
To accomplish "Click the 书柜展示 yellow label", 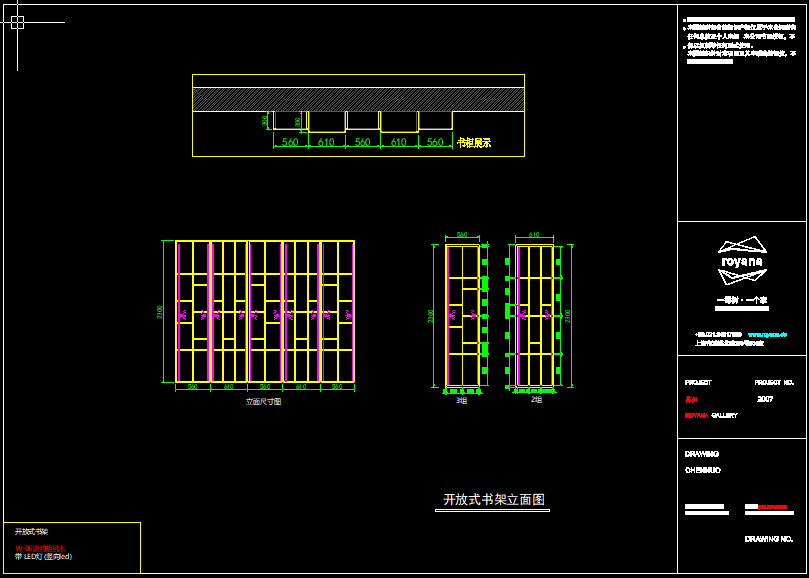I will 474,143.
